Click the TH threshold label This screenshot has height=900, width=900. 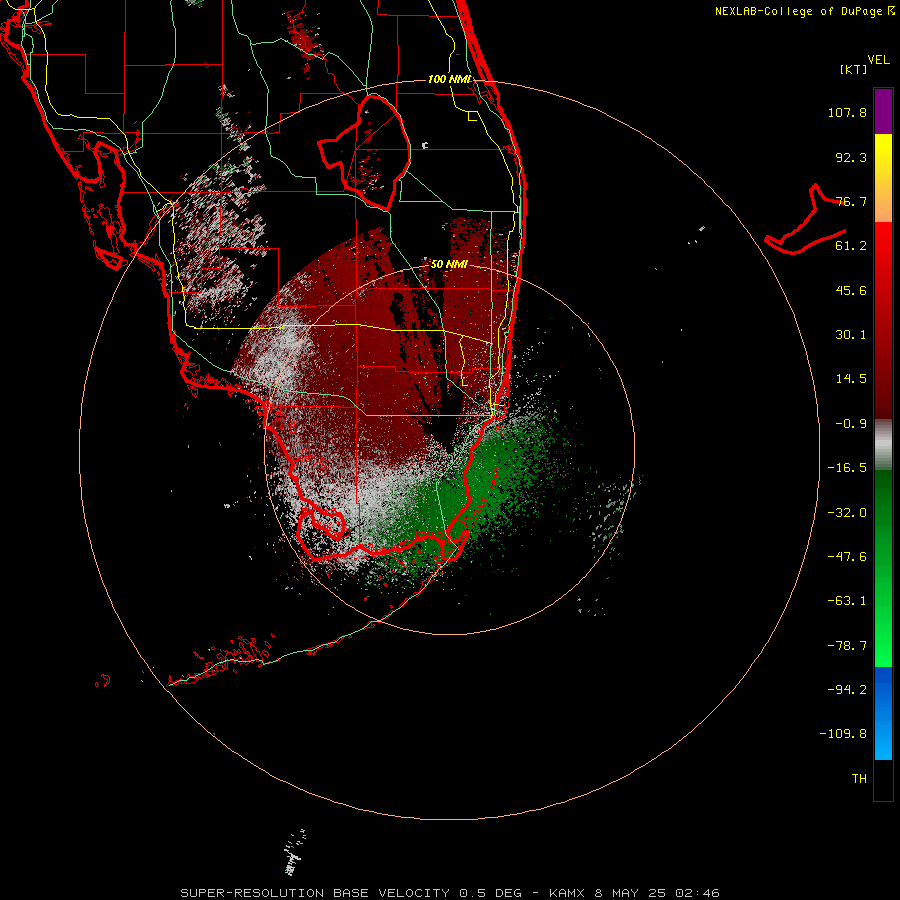859,779
